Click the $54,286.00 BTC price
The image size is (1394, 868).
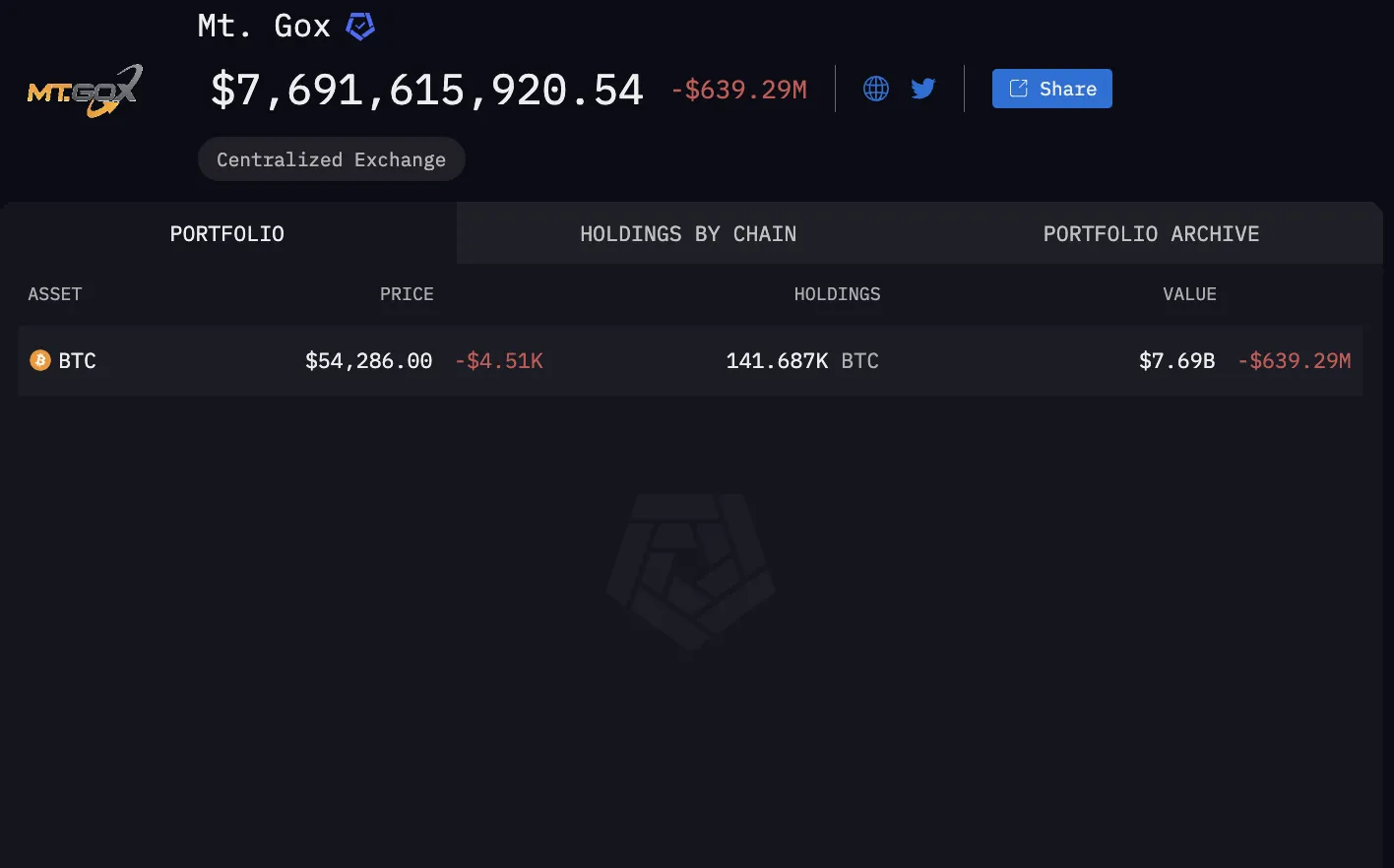[368, 361]
